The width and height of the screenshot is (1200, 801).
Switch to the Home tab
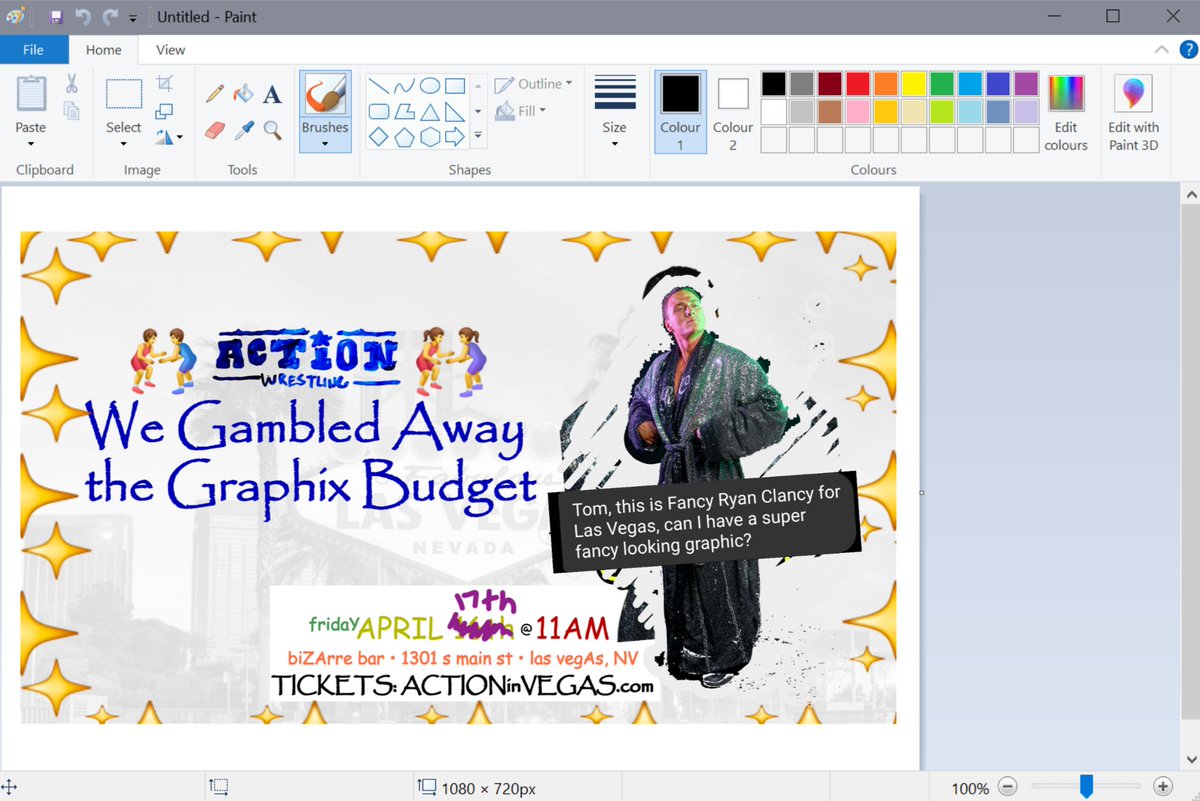(103, 49)
